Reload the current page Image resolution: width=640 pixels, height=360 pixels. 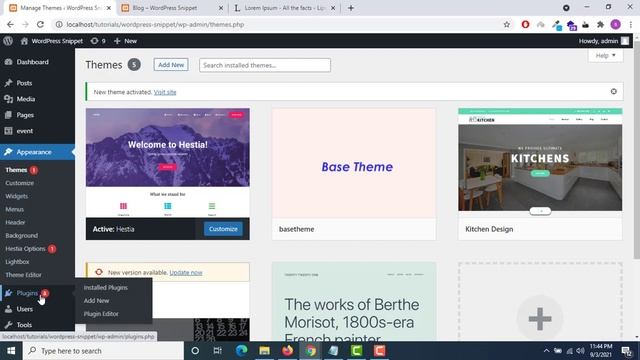pos(40,24)
